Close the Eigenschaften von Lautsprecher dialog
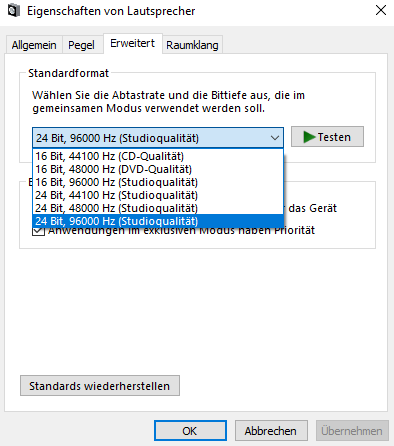Image resolution: width=394 pixels, height=446 pixels. [x=381, y=10]
